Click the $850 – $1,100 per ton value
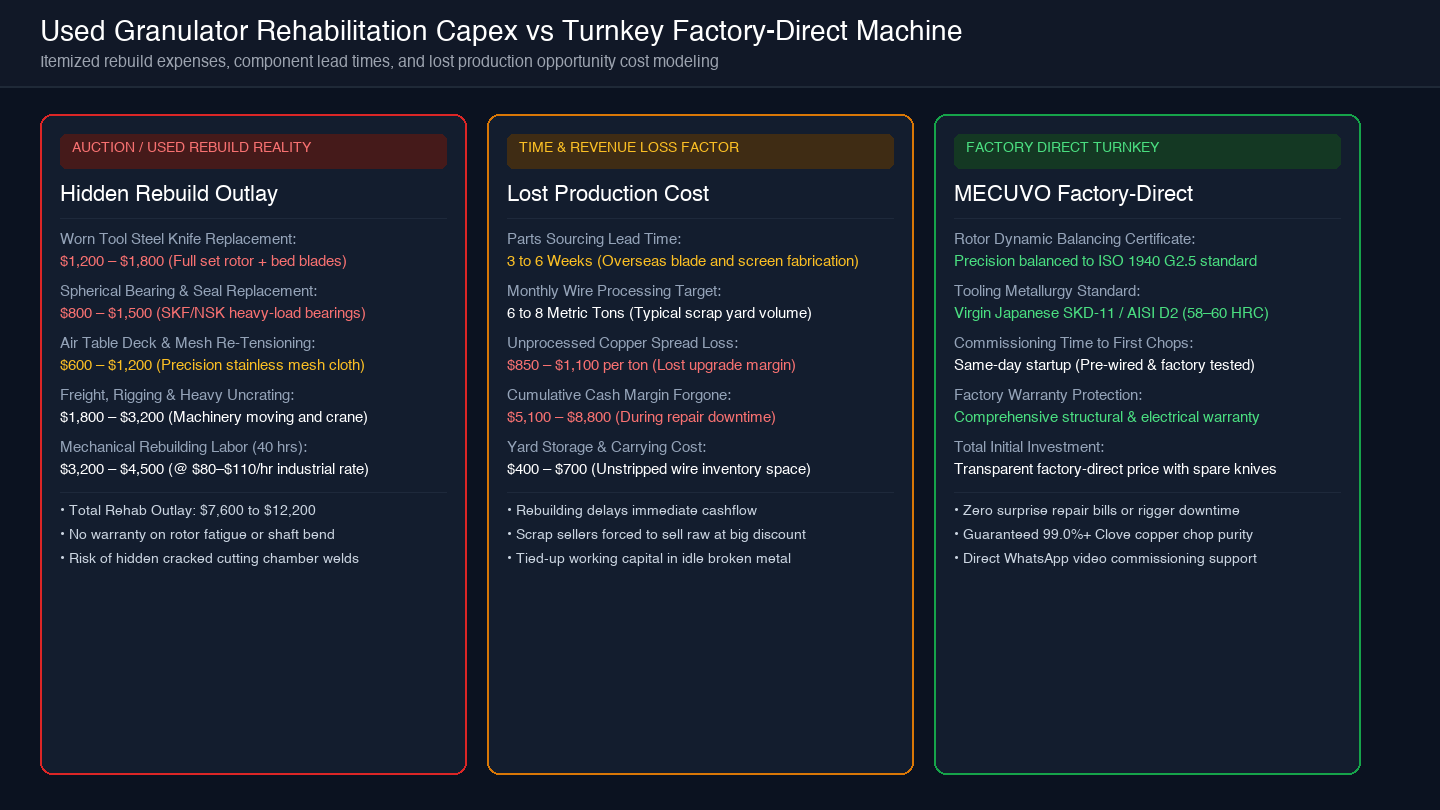 click(x=651, y=365)
